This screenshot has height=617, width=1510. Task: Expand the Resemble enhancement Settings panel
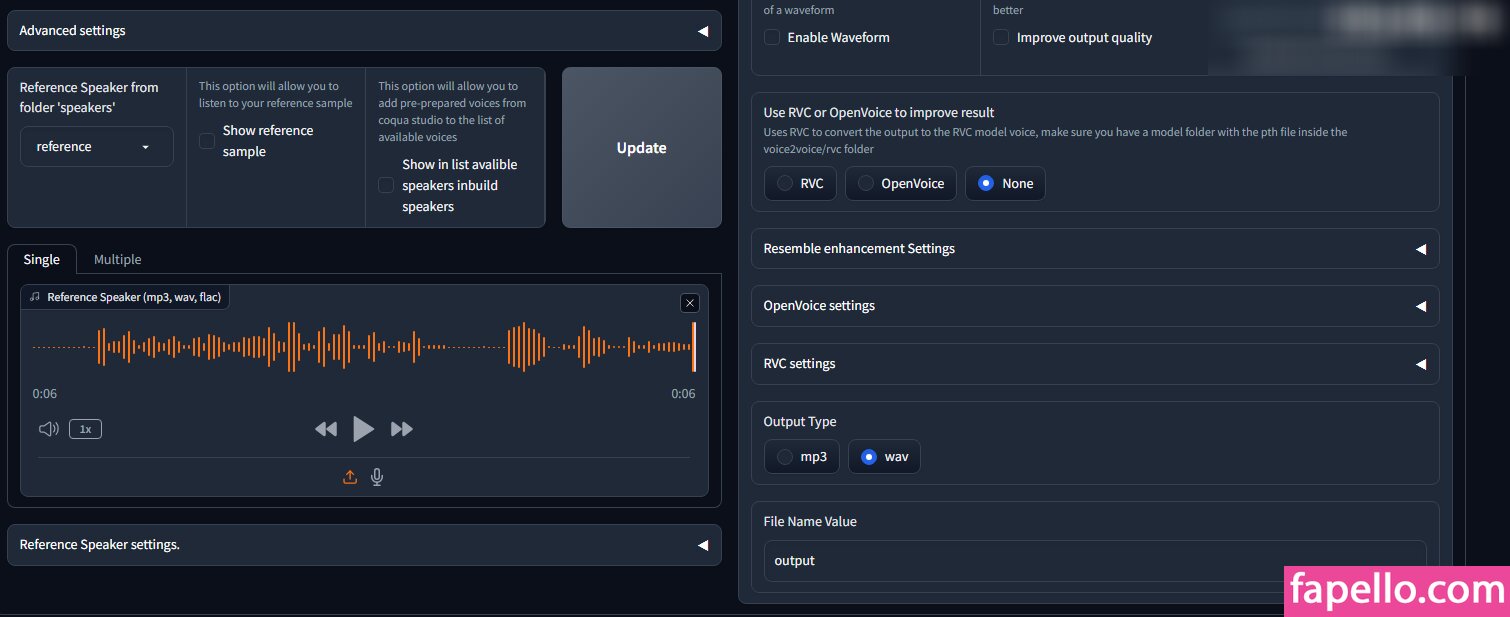click(x=1094, y=249)
